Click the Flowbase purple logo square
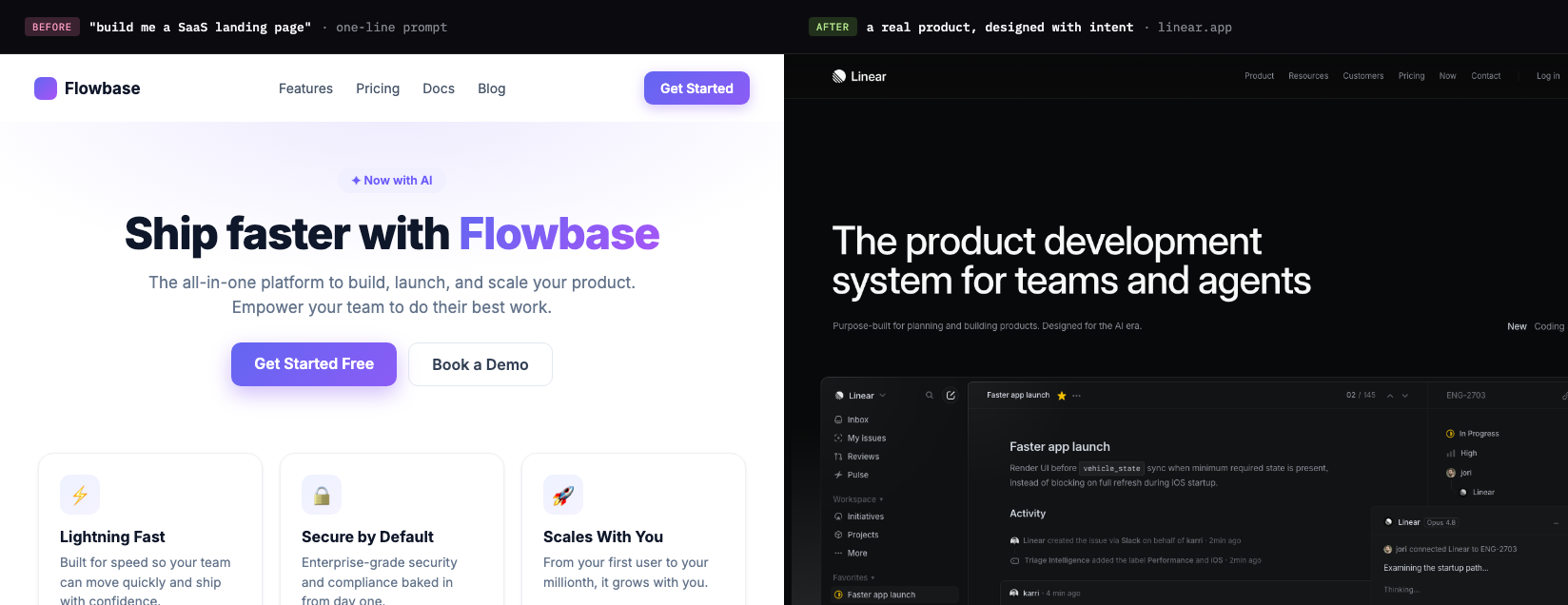Screen dimensions: 1568x605 pos(46,88)
